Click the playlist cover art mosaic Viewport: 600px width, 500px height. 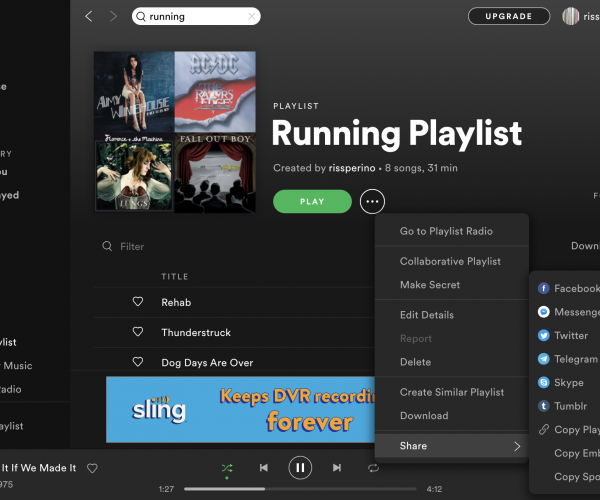click(175, 132)
